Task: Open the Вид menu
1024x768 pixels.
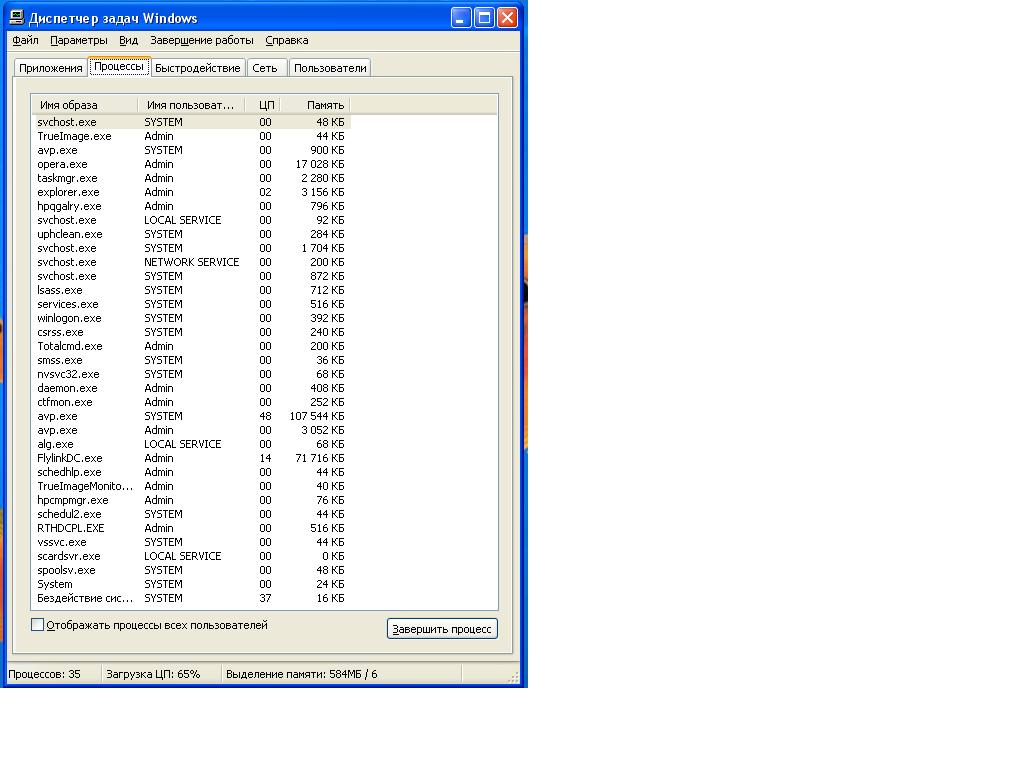Action: [x=129, y=40]
